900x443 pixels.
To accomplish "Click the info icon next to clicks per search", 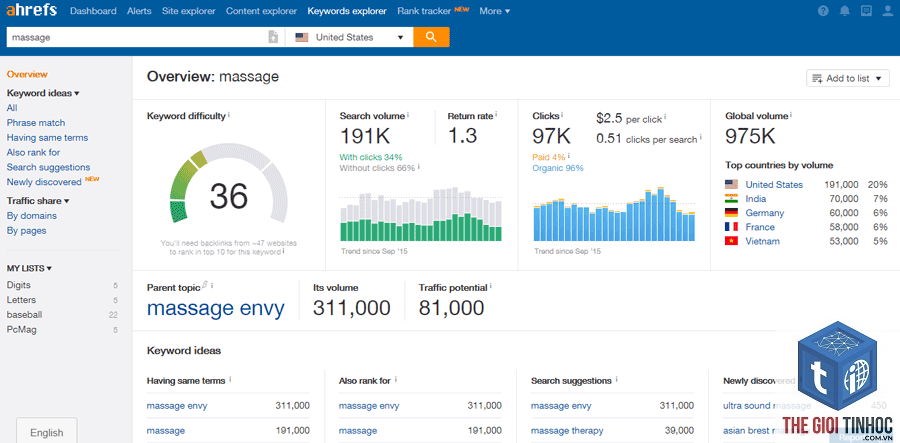I will 701,138.
